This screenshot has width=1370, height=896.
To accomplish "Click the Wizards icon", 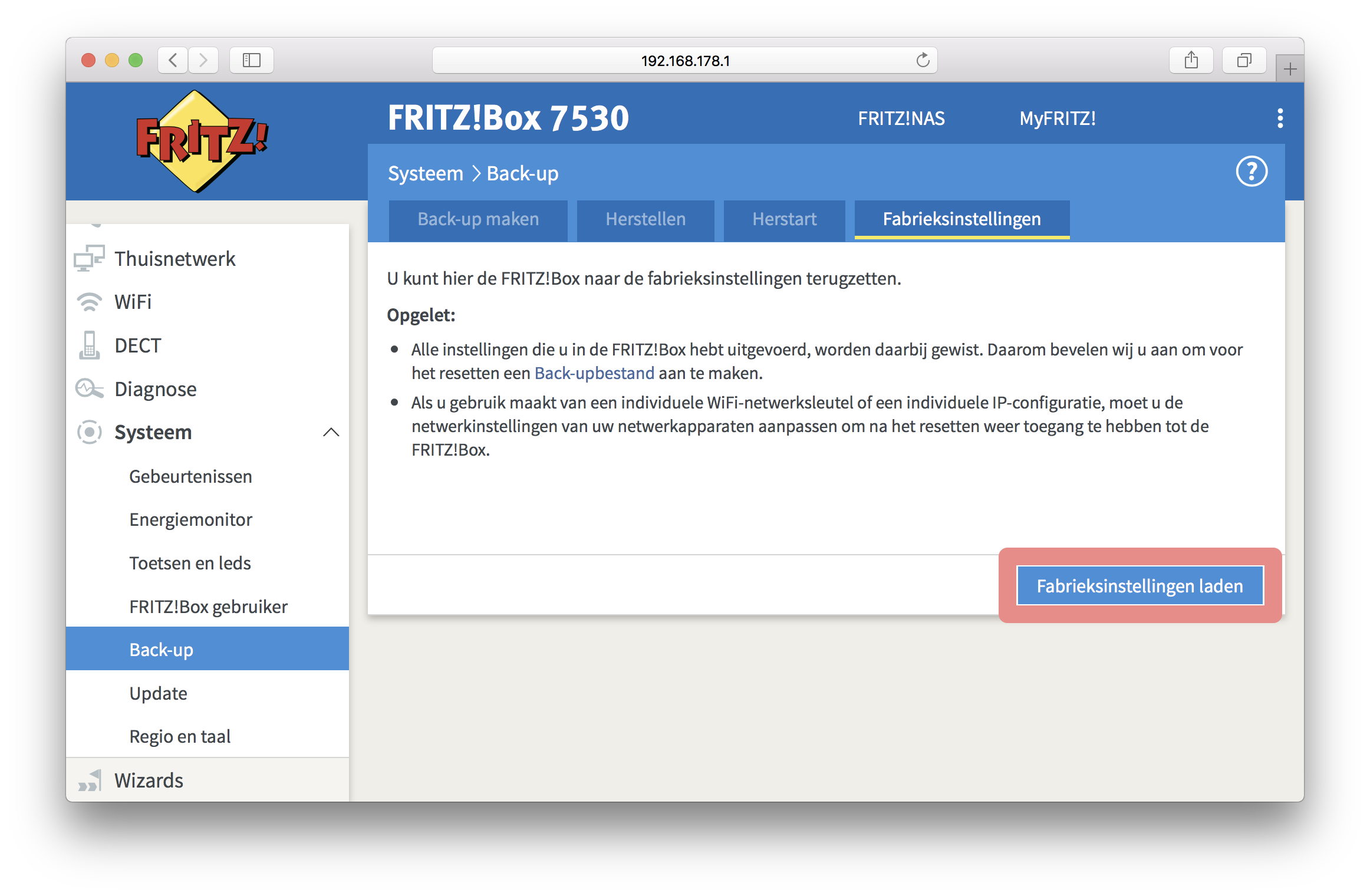I will click(90, 780).
